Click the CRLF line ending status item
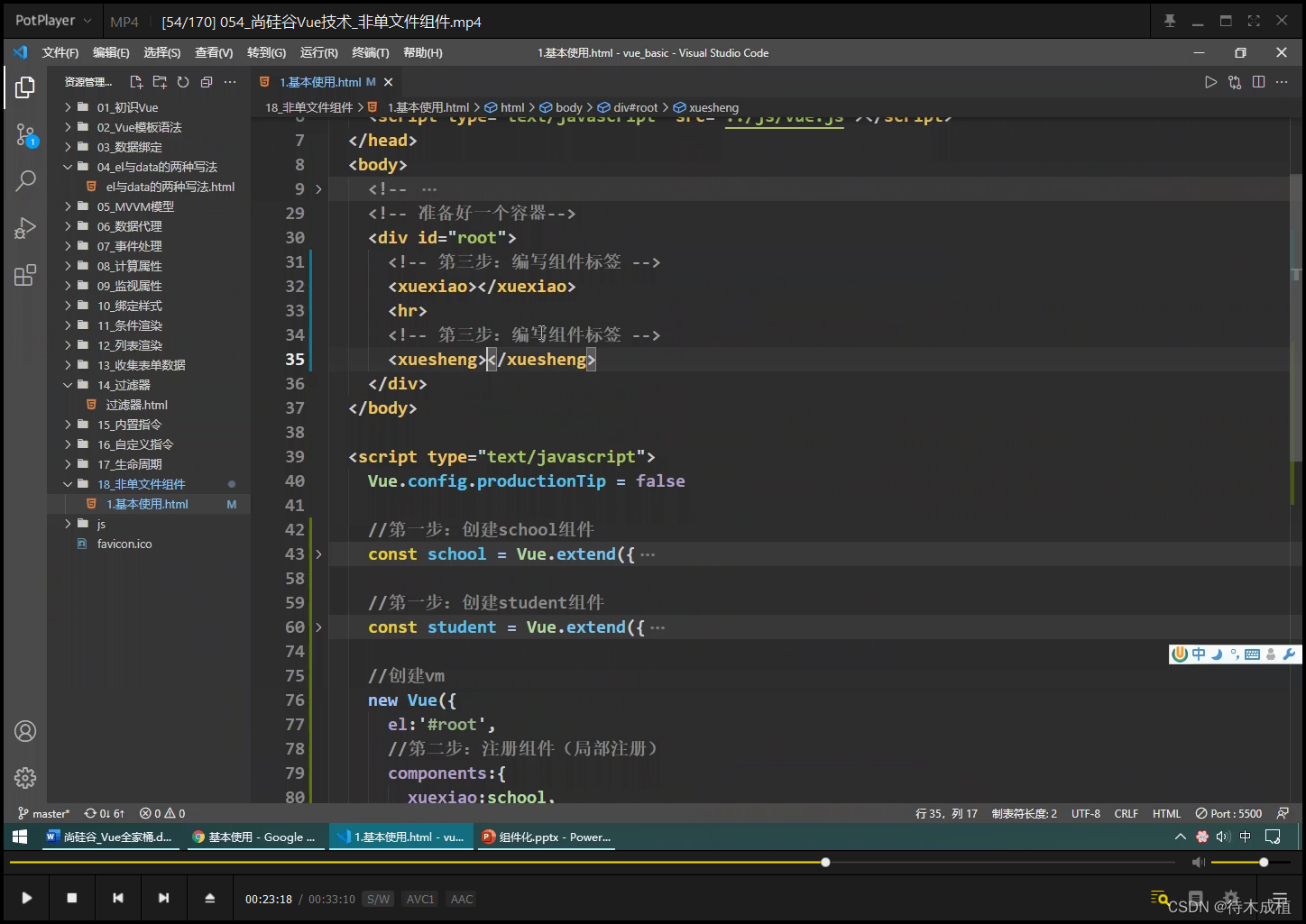Viewport: 1306px width, 924px height. click(1127, 813)
